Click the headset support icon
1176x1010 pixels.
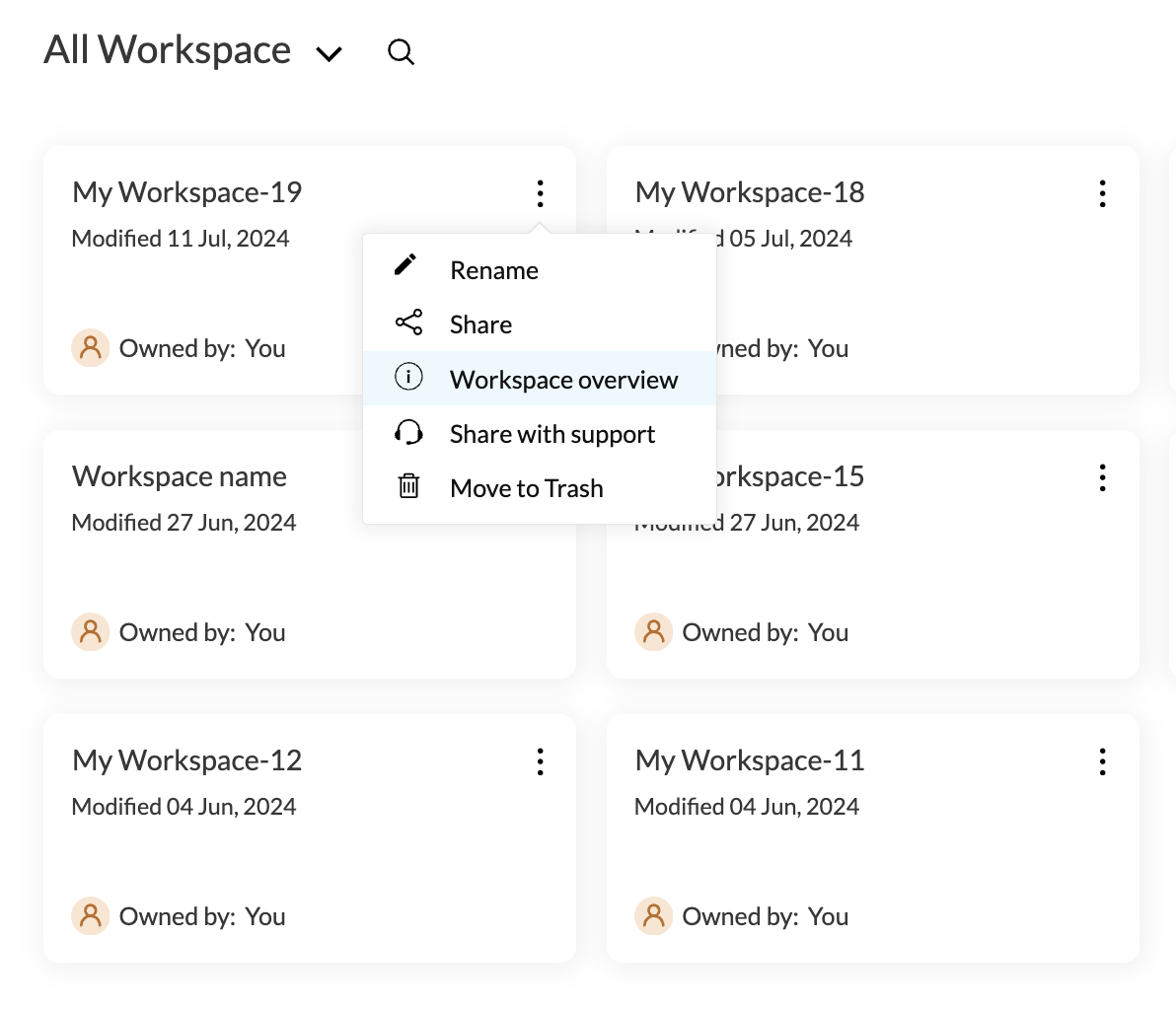point(408,432)
